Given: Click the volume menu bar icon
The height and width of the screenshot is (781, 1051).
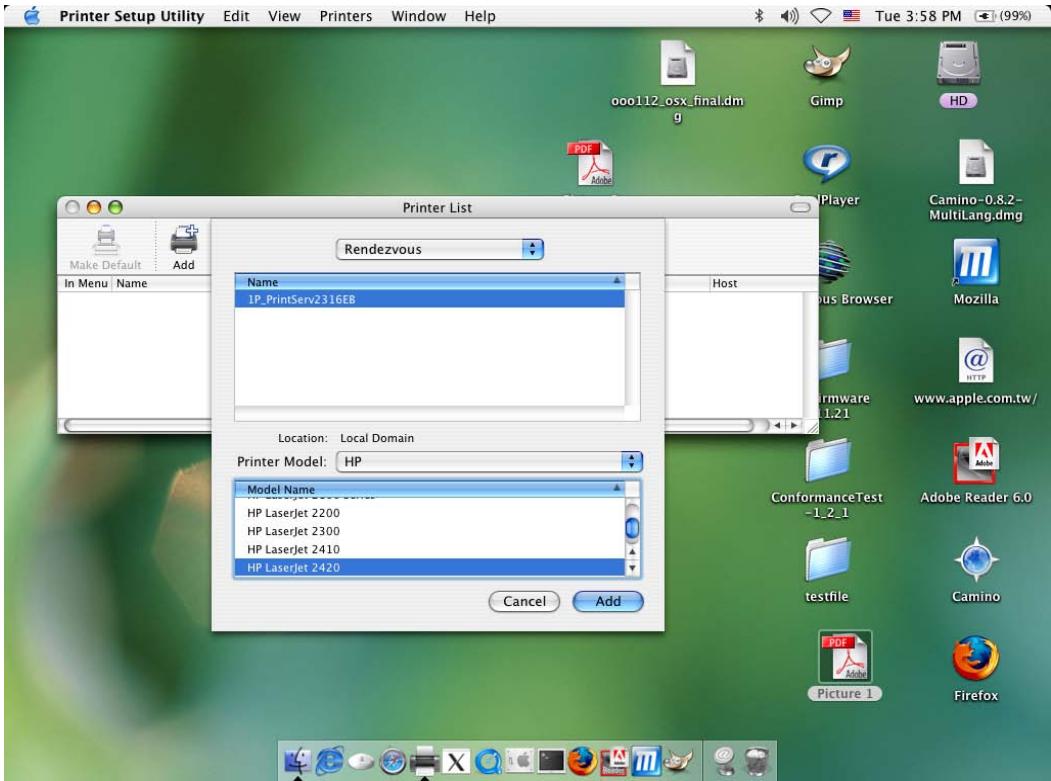Looking at the screenshot, I should tap(790, 15).
